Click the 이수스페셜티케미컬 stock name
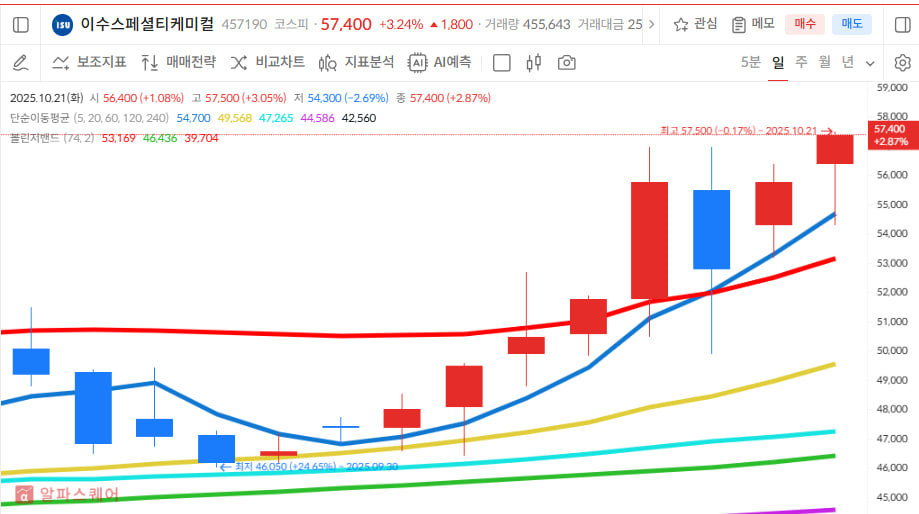The image size is (919, 514). tap(147, 24)
